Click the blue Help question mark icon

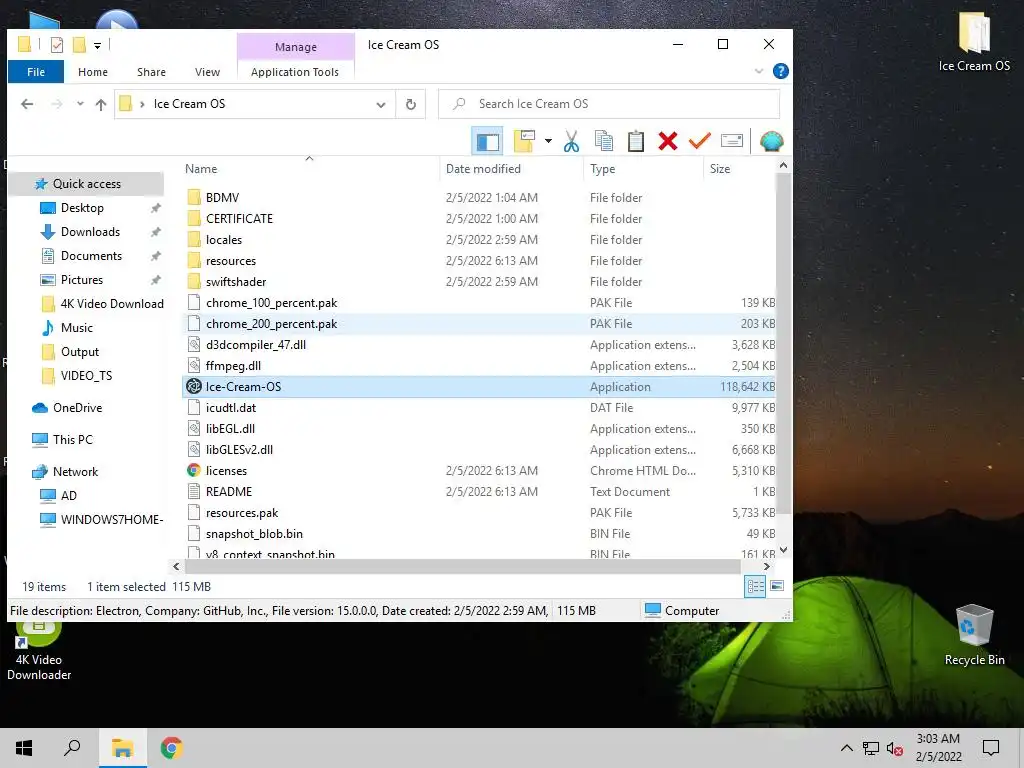click(x=780, y=71)
